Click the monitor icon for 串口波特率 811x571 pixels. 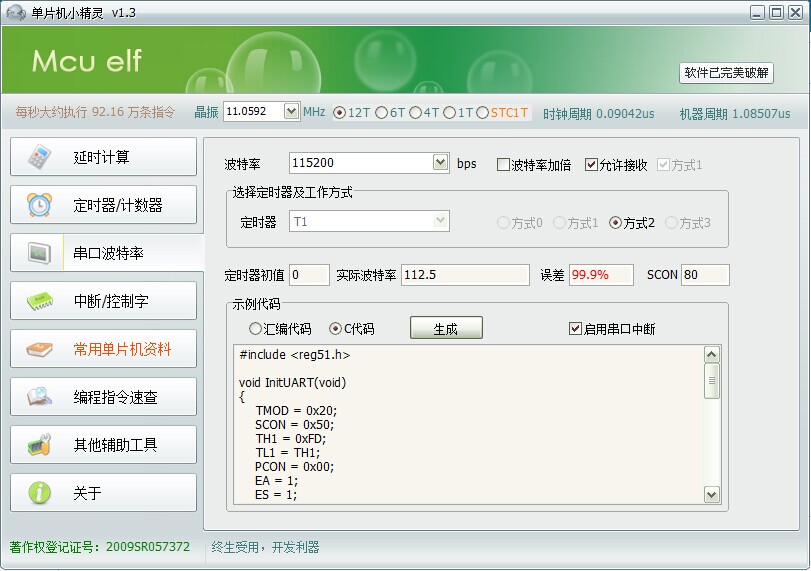click(x=39, y=253)
